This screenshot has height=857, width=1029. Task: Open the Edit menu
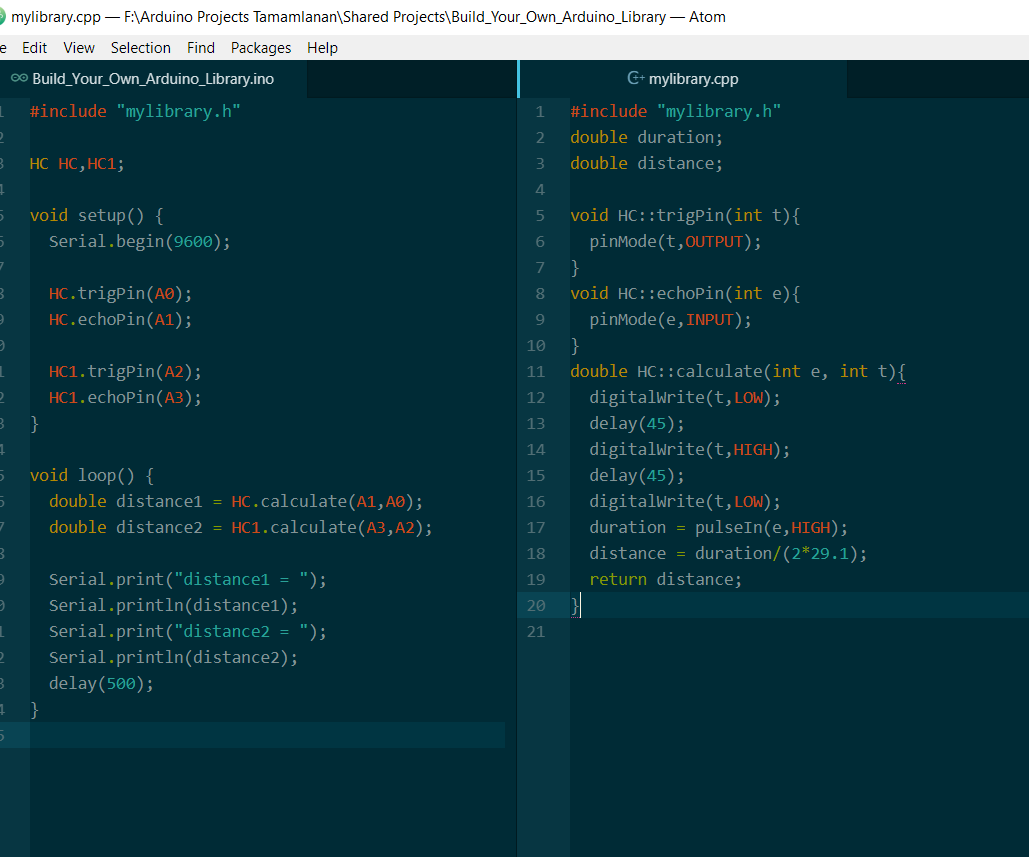pyautogui.click(x=34, y=48)
